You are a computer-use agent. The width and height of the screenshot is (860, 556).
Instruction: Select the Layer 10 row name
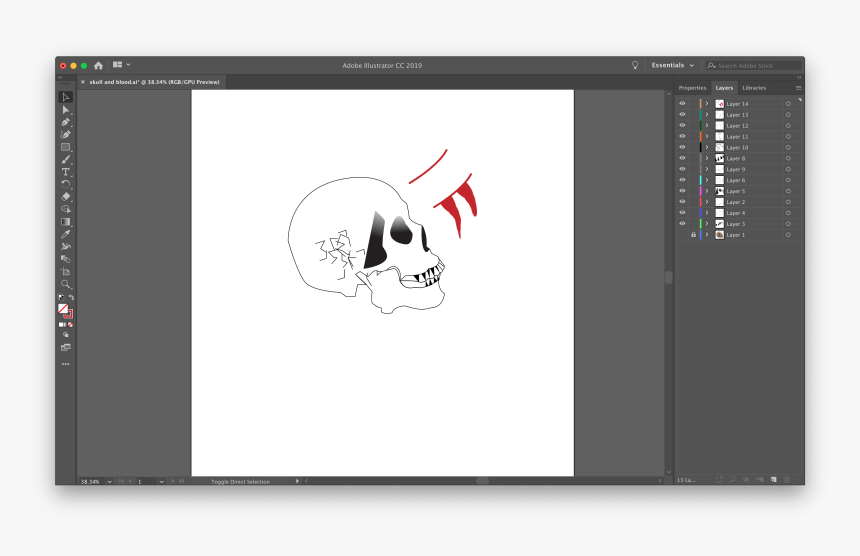(x=737, y=147)
